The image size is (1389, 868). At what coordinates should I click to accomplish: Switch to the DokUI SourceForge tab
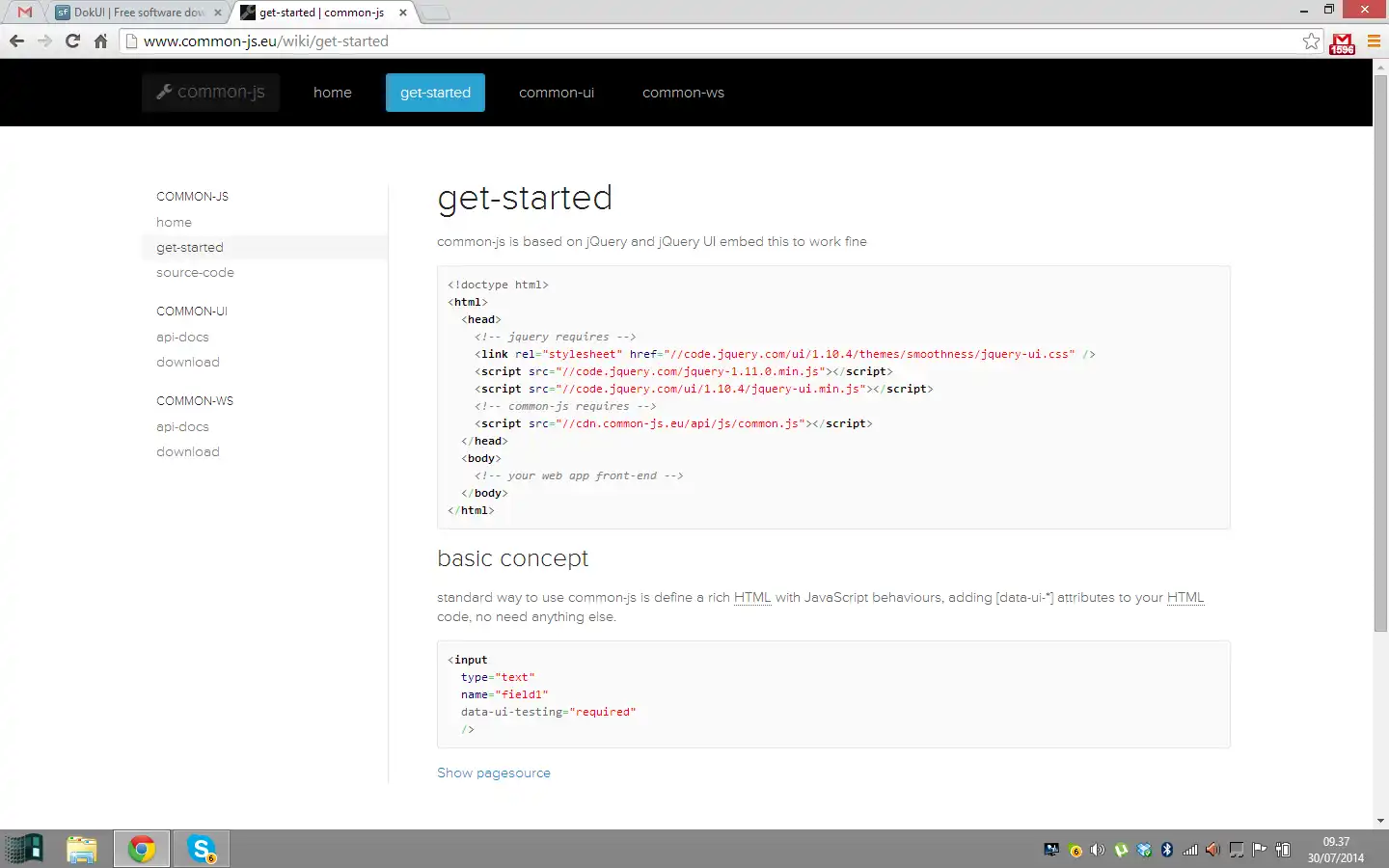[138, 13]
